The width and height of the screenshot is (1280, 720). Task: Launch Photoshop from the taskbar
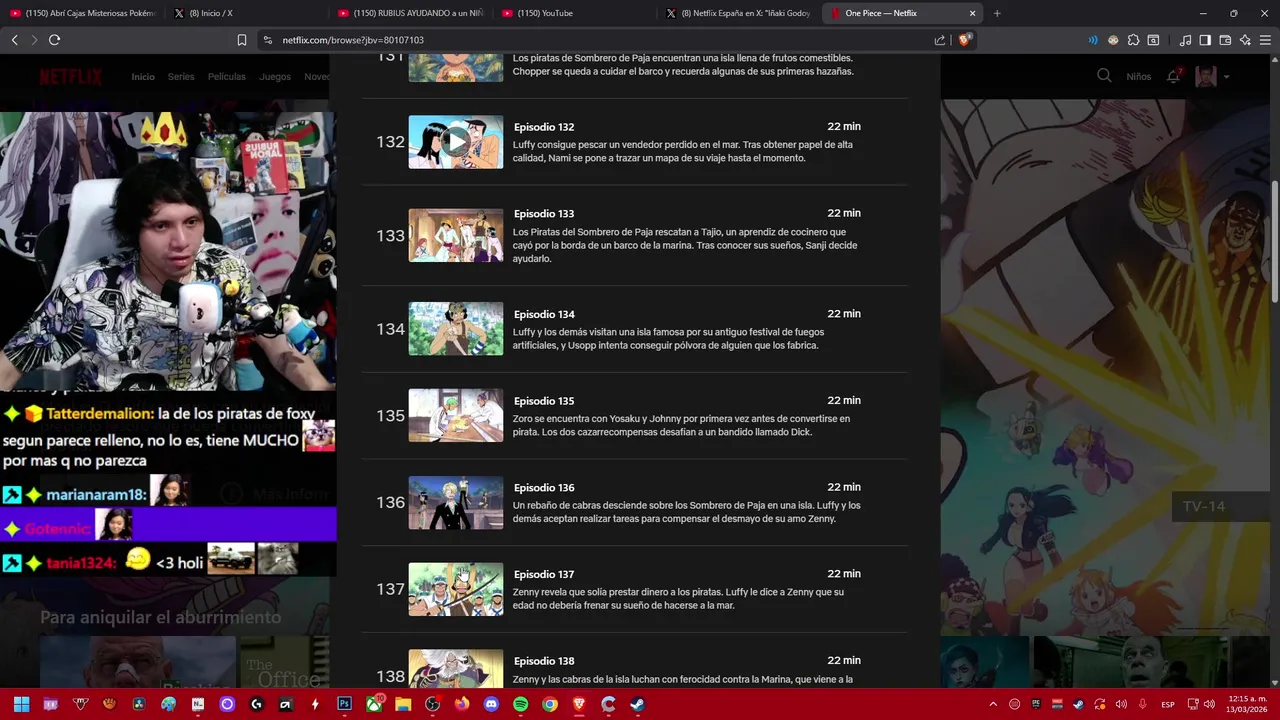[345, 704]
